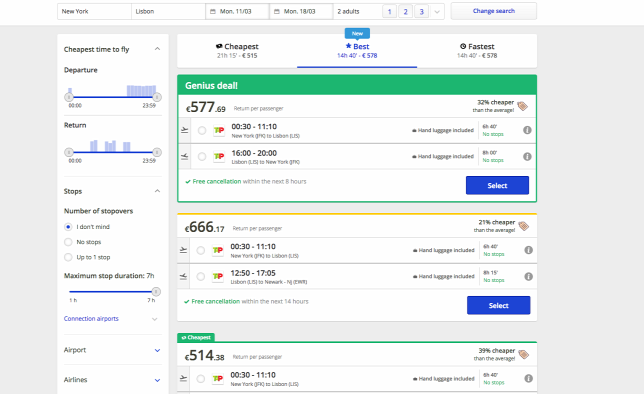Choose 1 adult passenger button
644x394 pixels.
click(x=389, y=12)
